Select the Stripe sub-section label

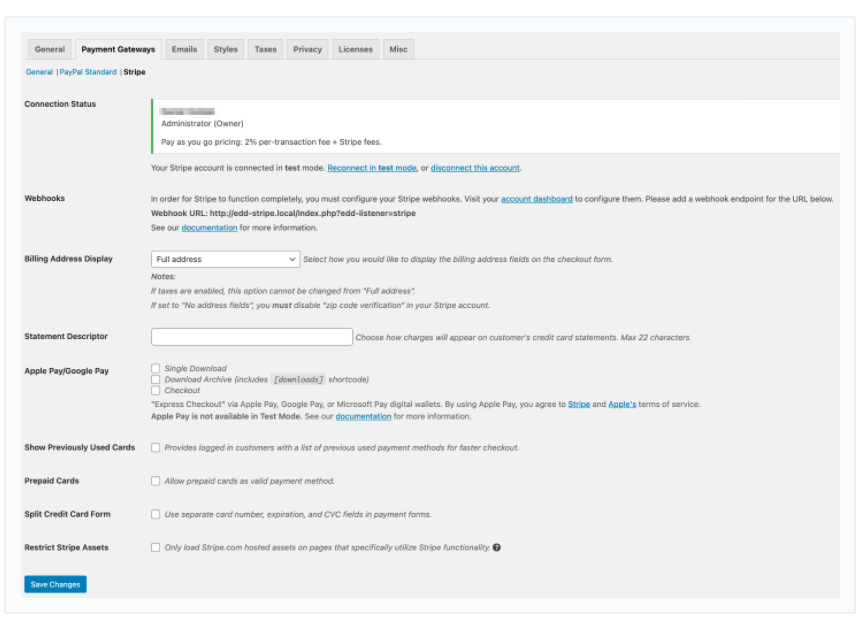[x=134, y=72]
